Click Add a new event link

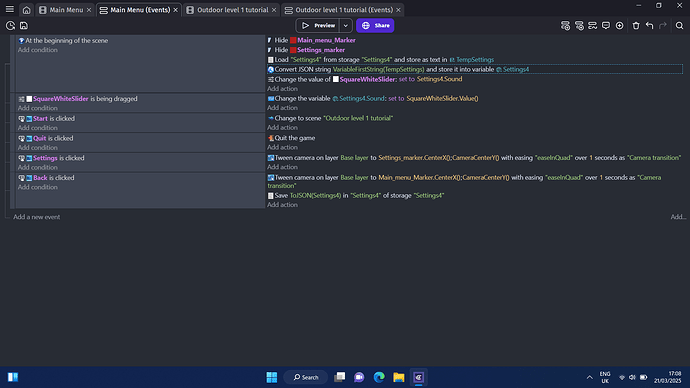tap(37, 217)
